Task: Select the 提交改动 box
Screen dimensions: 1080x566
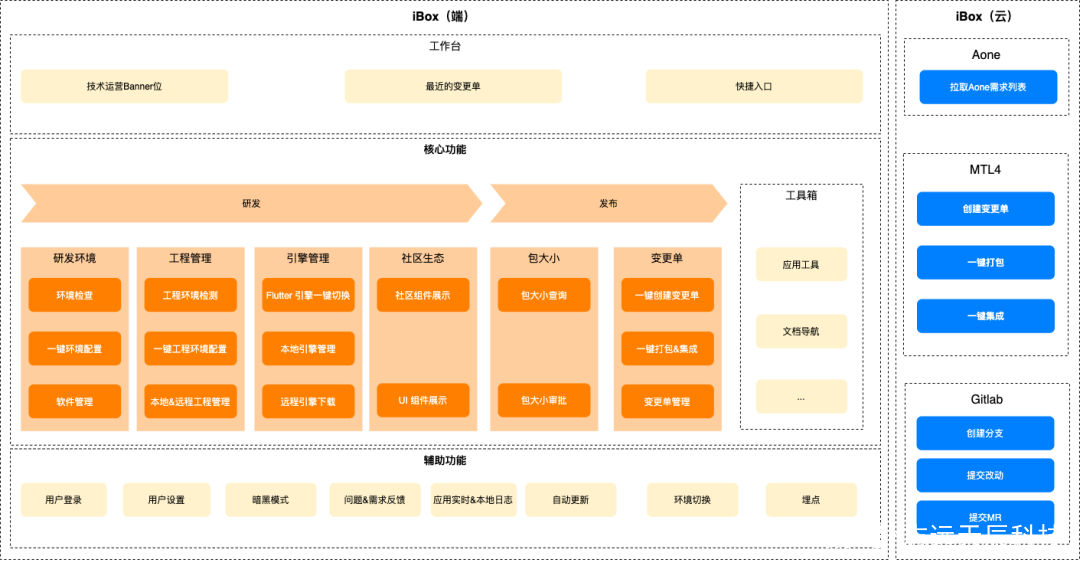Action: point(985,475)
